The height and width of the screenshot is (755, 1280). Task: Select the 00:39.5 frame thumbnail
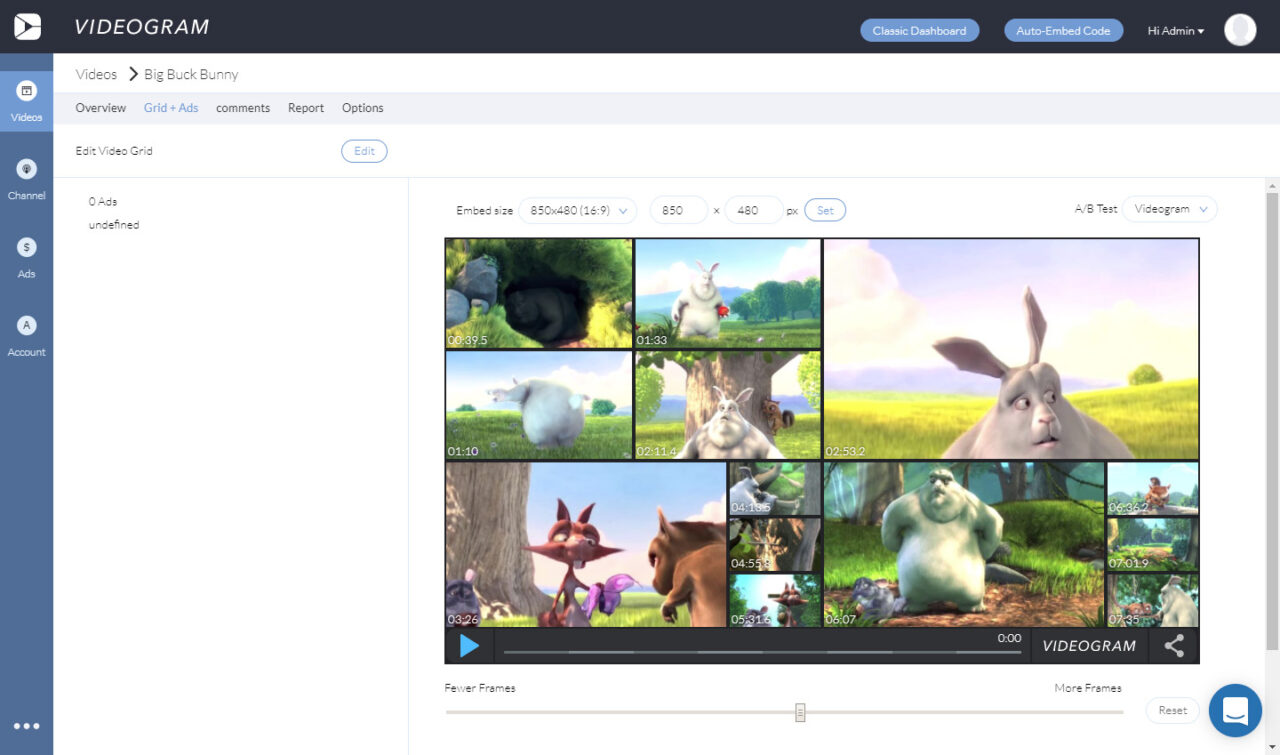click(x=539, y=293)
